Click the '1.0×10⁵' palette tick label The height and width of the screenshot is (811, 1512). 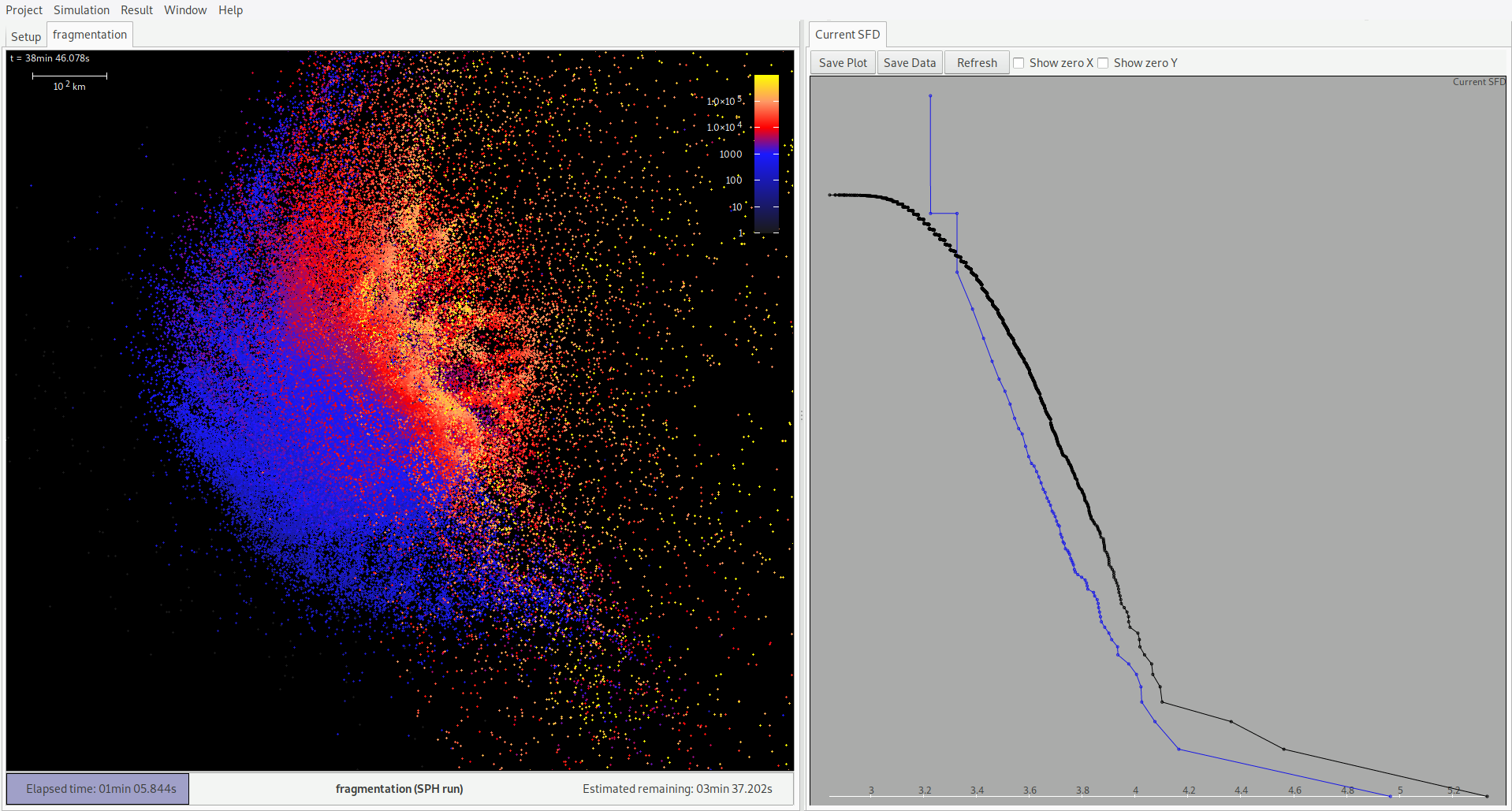coord(724,101)
